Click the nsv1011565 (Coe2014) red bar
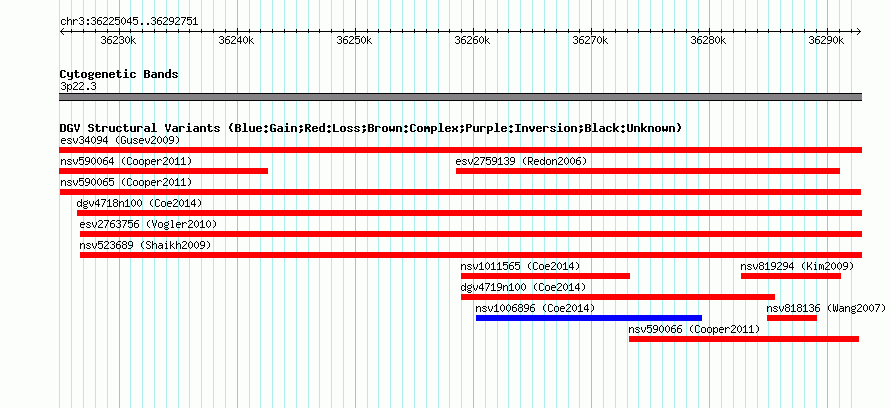 [x=545, y=276]
